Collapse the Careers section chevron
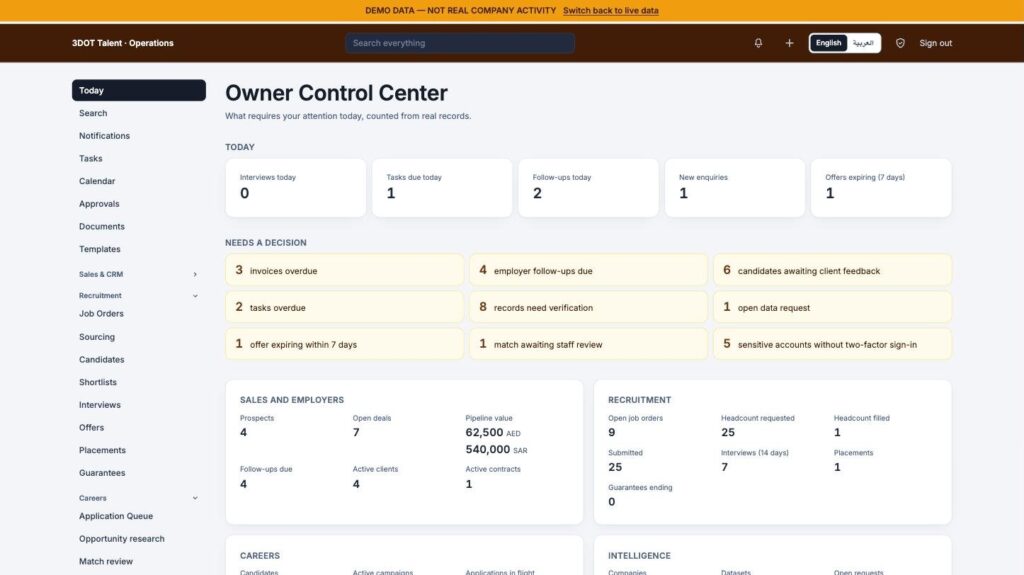Viewport: 1024px width, 575px height. click(195, 498)
